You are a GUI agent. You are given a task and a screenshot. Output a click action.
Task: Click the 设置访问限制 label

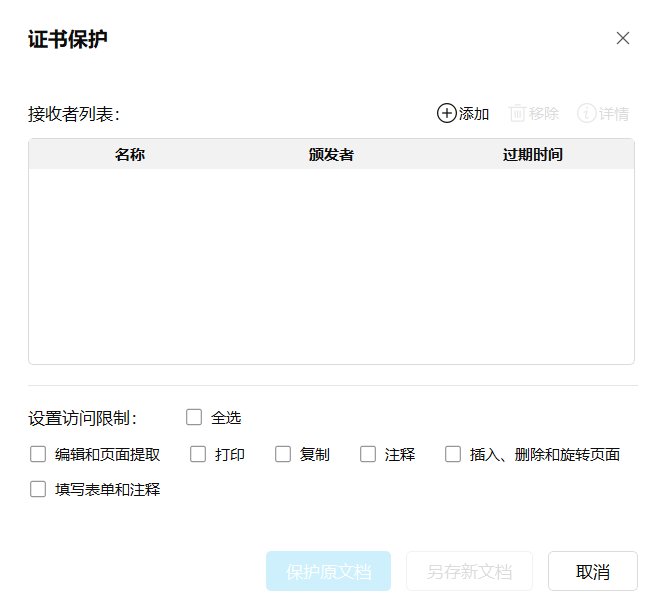83,418
